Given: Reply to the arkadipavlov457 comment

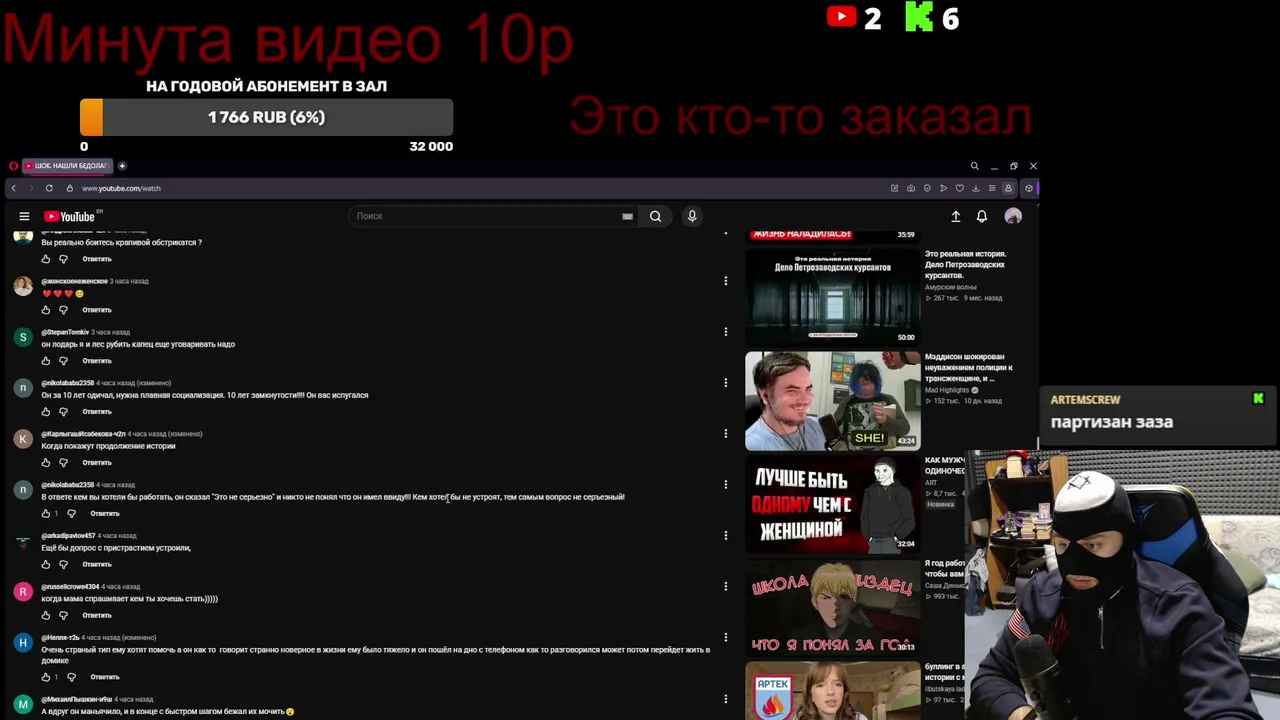Looking at the screenshot, I should (97, 564).
